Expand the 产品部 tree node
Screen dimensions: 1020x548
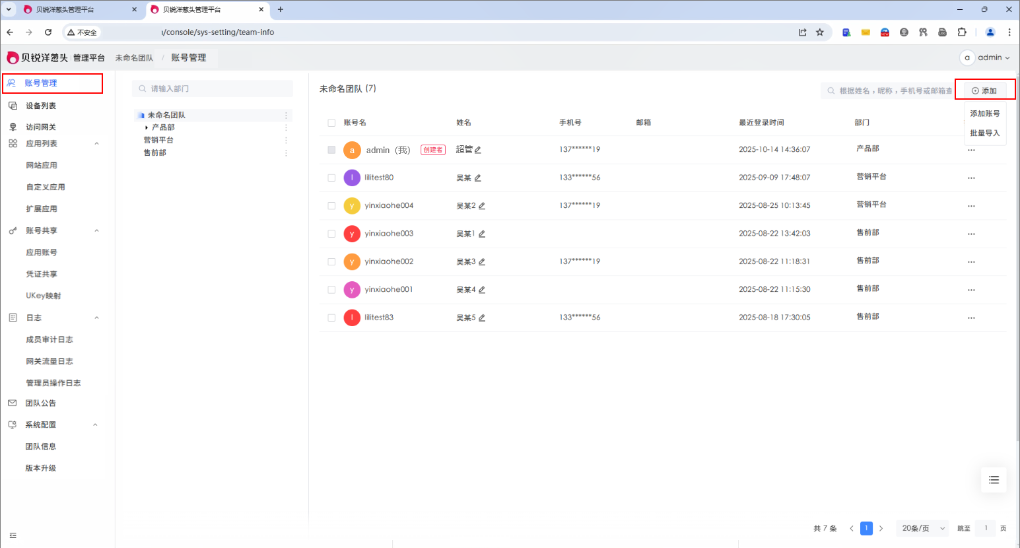pos(147,128)
